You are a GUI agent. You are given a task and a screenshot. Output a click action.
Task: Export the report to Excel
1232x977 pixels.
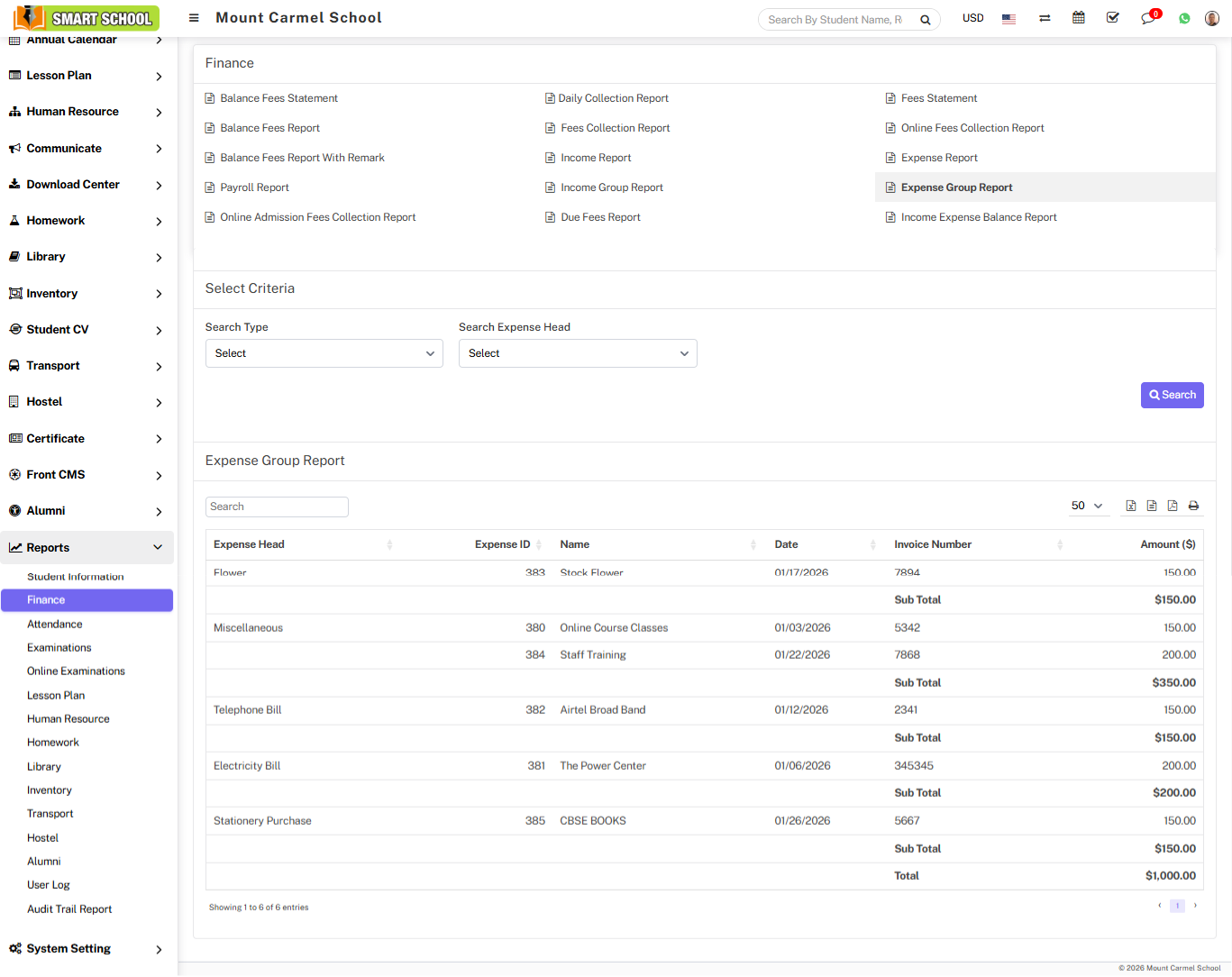pos(1131,506)
